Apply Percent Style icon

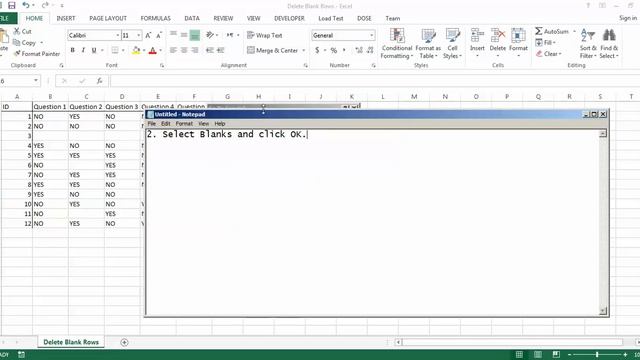[x=334, y=50]
